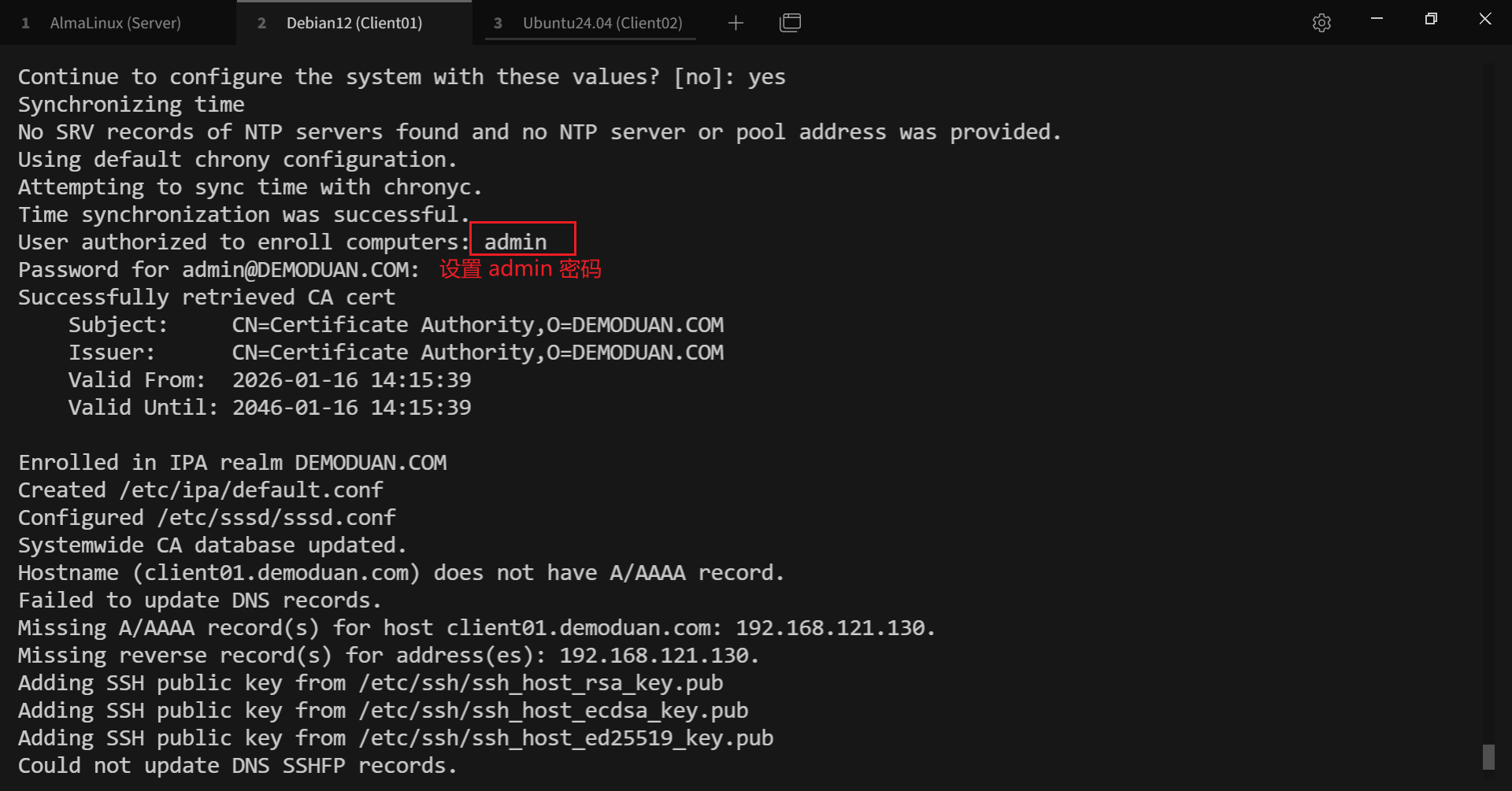Screen dimensions: 1512x791
Task: Minimize the terminal window
Action: [1377, 19]
